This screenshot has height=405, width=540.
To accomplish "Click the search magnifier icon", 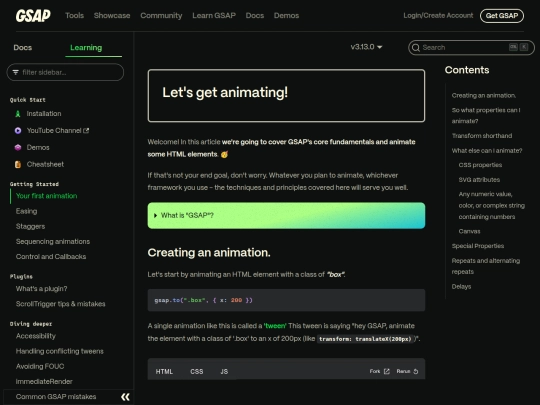I will coord(416,48).
